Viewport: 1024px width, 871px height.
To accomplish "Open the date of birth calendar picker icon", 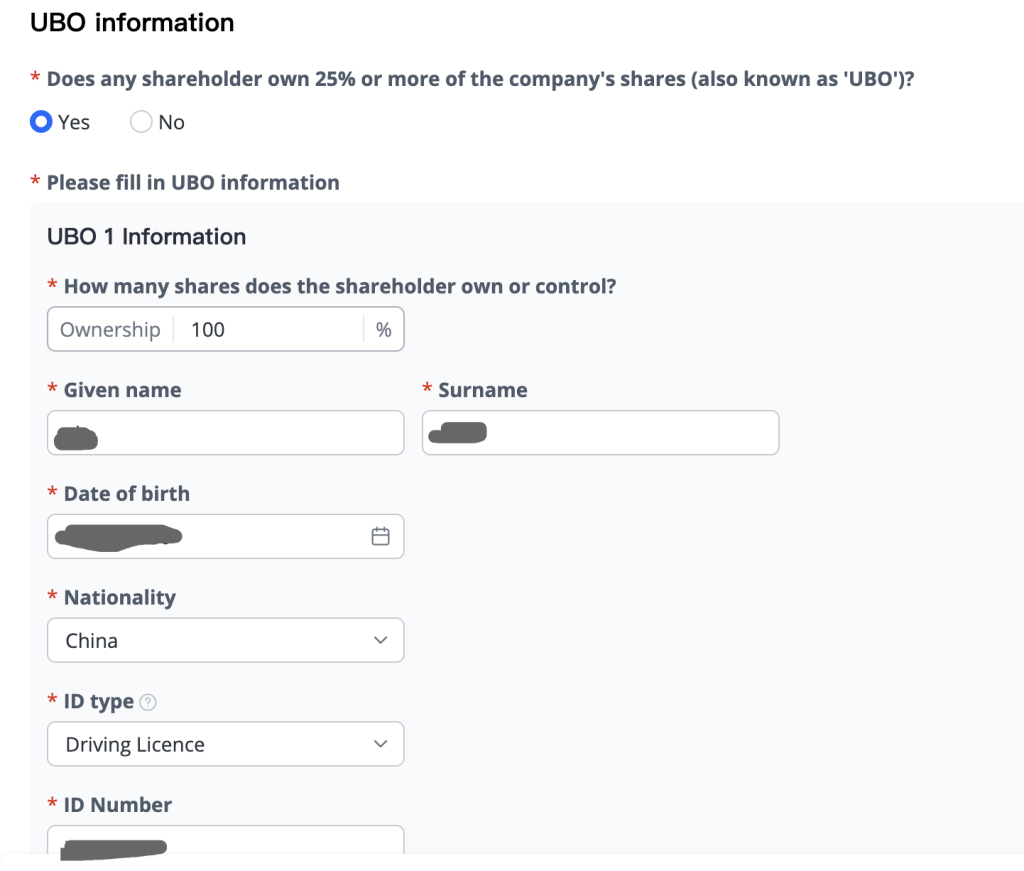I will click(380, 536).
